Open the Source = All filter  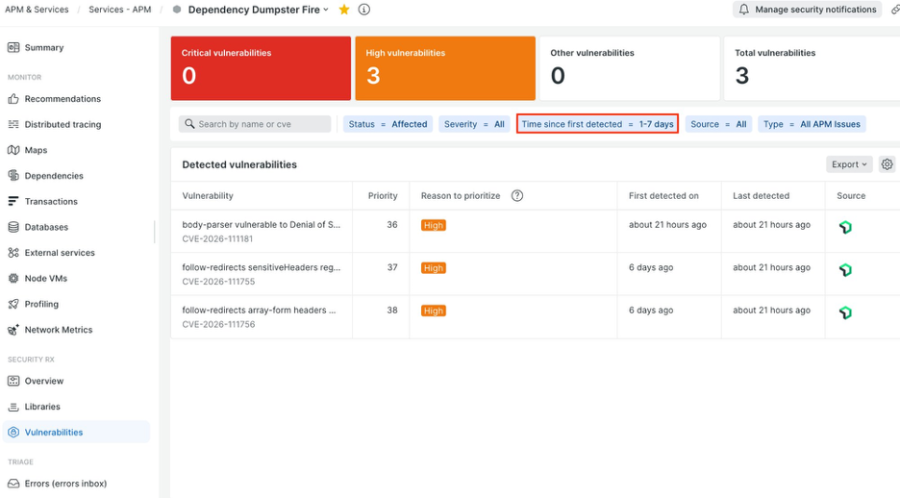[x=718, y=124]
